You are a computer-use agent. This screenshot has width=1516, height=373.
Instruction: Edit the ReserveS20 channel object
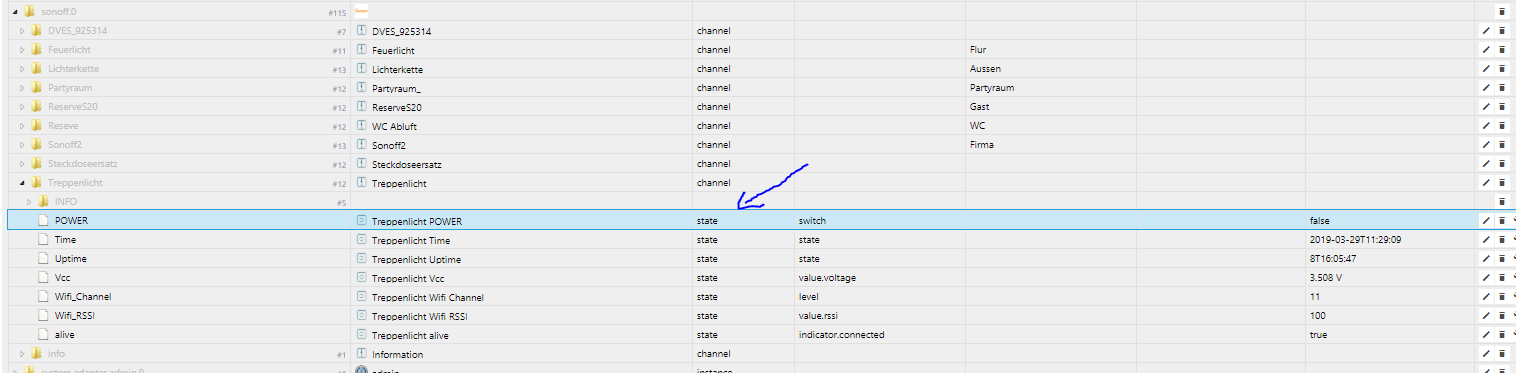[1486, 107]
